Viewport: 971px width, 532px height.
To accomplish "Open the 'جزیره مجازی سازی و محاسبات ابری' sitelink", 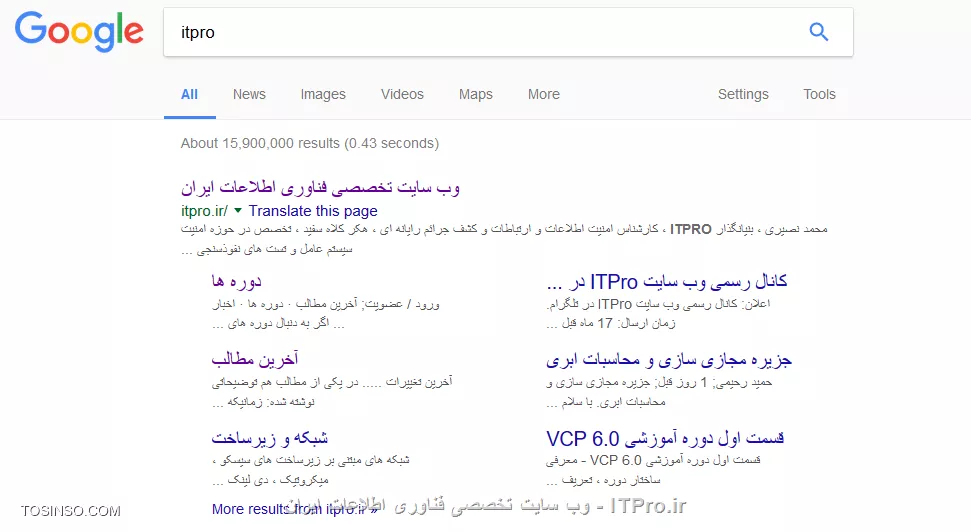I will [669, 360].
